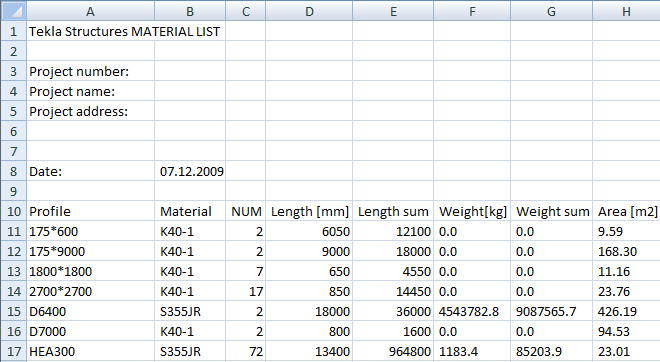
Task: Click weight value 1183.4
Action: point(472,351)
